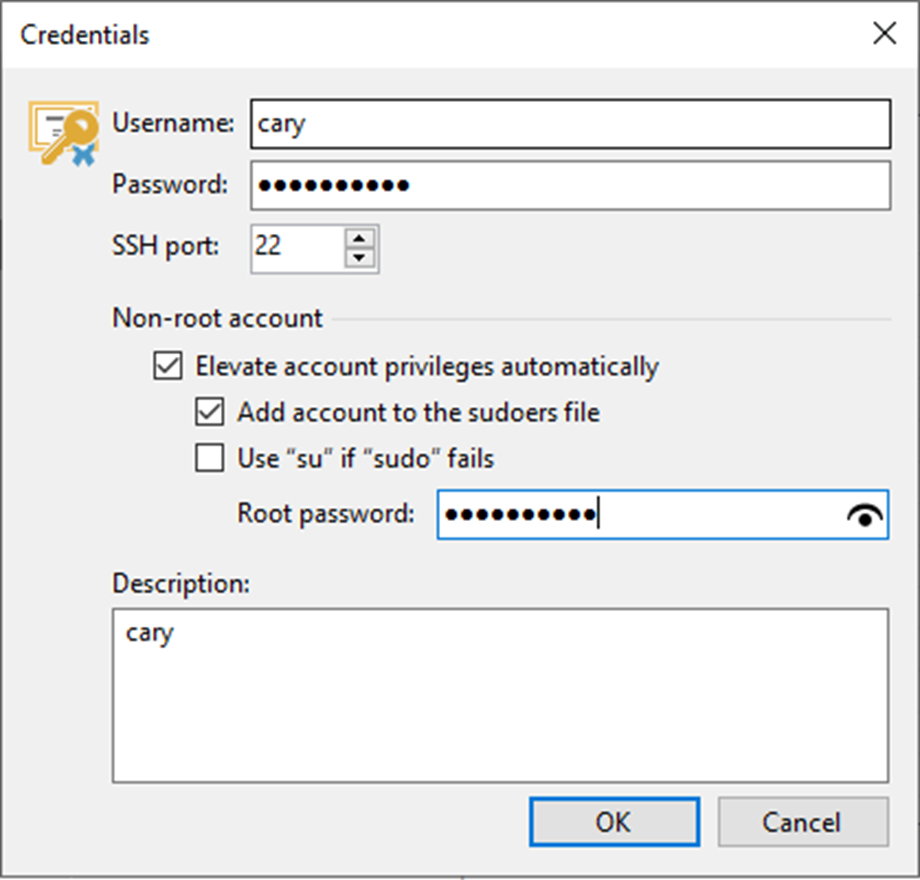This screenshot has width=920, height=880.
Task: Uncheck "Add account to the sudoers file"
Action: (x=210, y=412)
